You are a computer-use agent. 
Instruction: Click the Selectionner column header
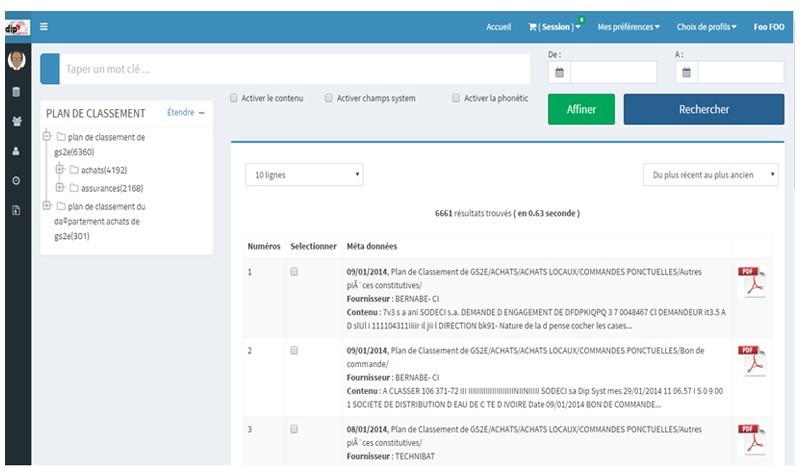pyautogui.click(x=313, y=246)
